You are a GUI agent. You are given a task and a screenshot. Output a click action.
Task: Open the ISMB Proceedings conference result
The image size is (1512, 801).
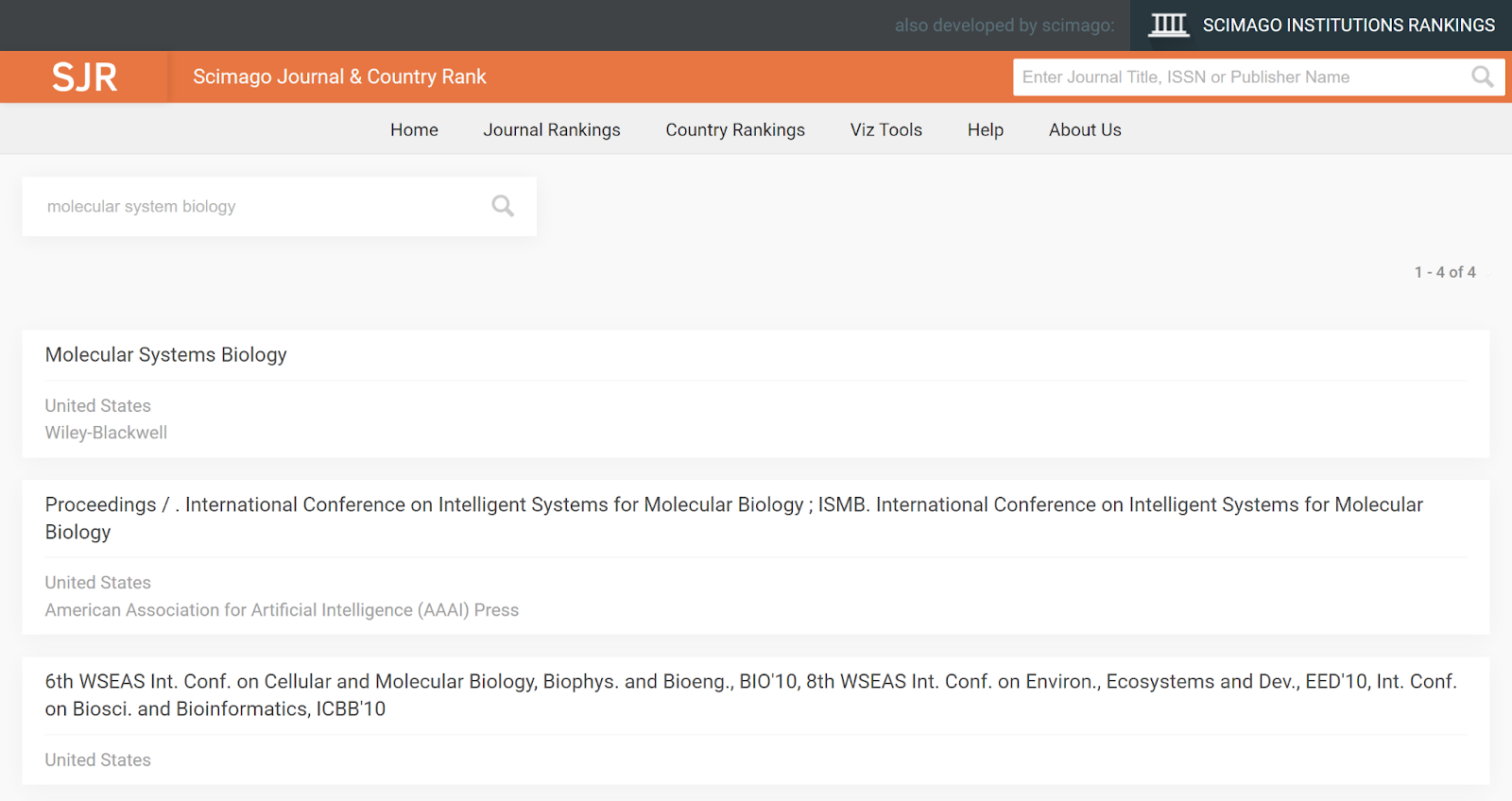point(733,518)
